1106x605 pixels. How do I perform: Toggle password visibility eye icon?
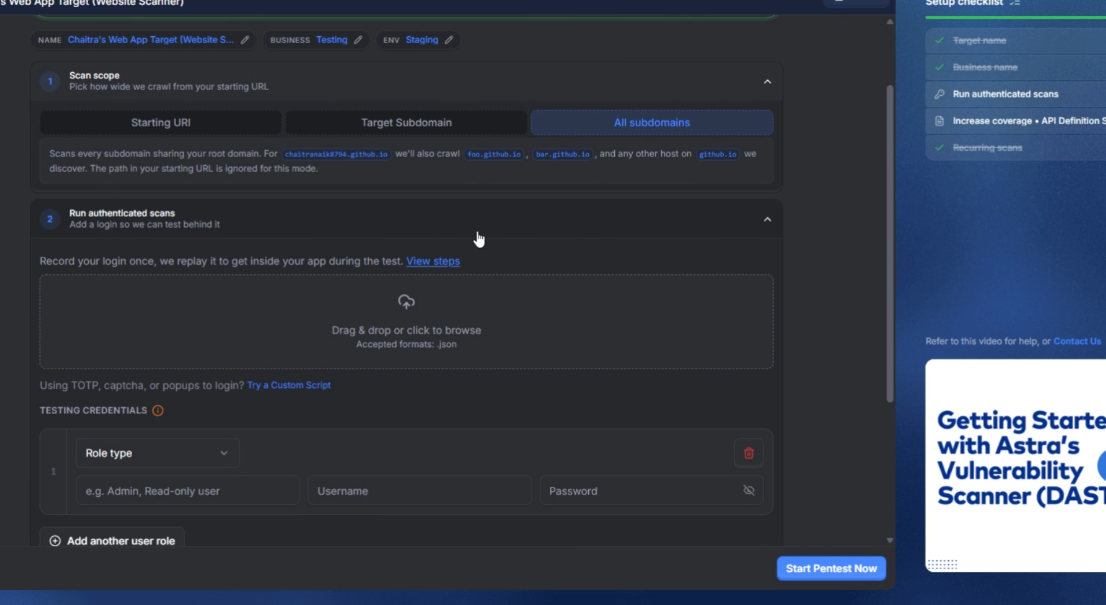tap(749, 491)
